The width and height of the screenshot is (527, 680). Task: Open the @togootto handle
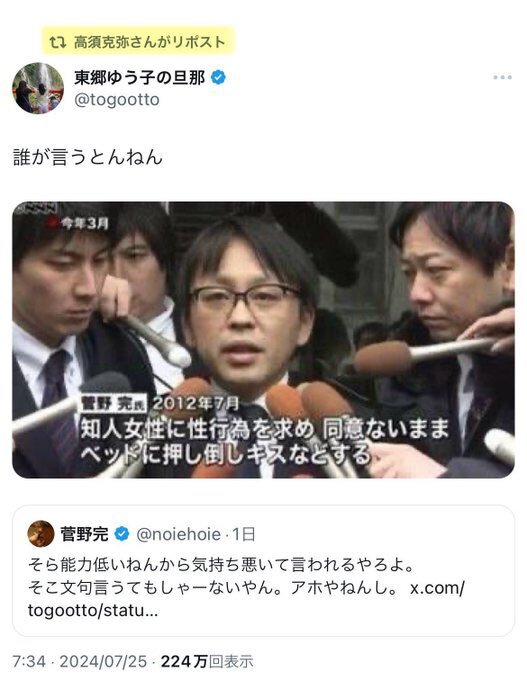pyautogui.click(x=117, y=100)
